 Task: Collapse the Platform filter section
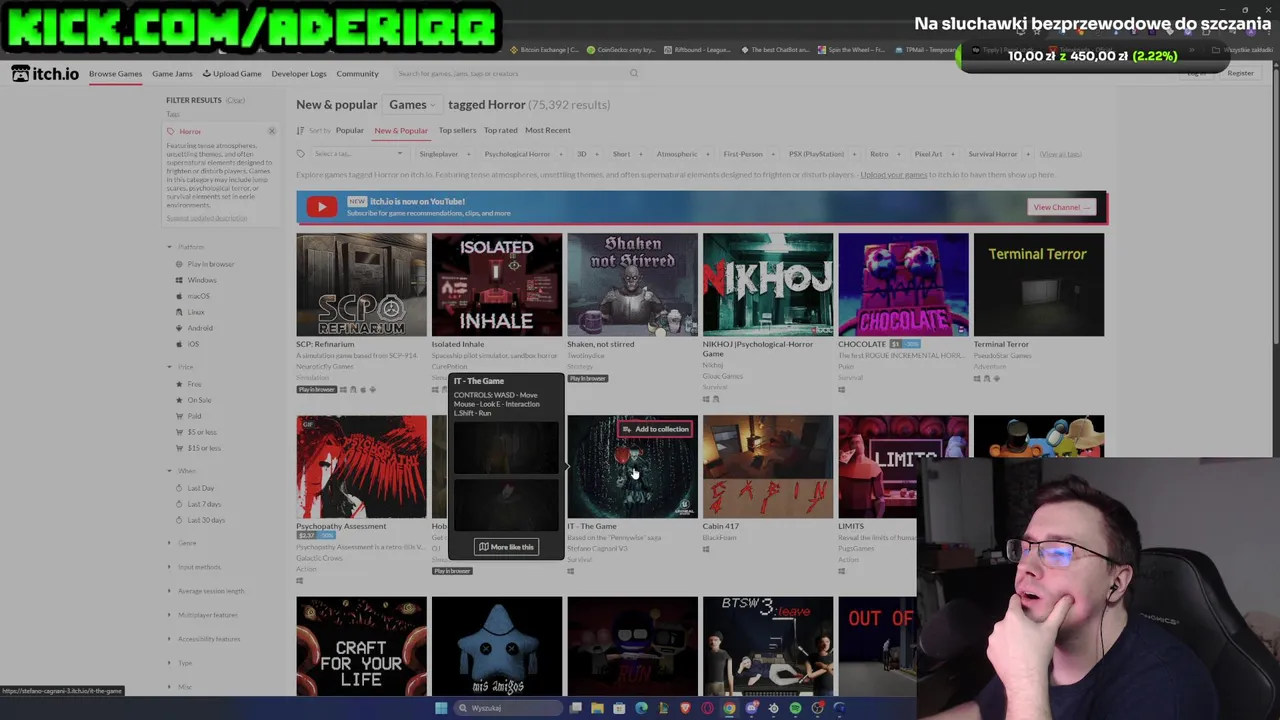pyautogui.click(x=186, y=247)
